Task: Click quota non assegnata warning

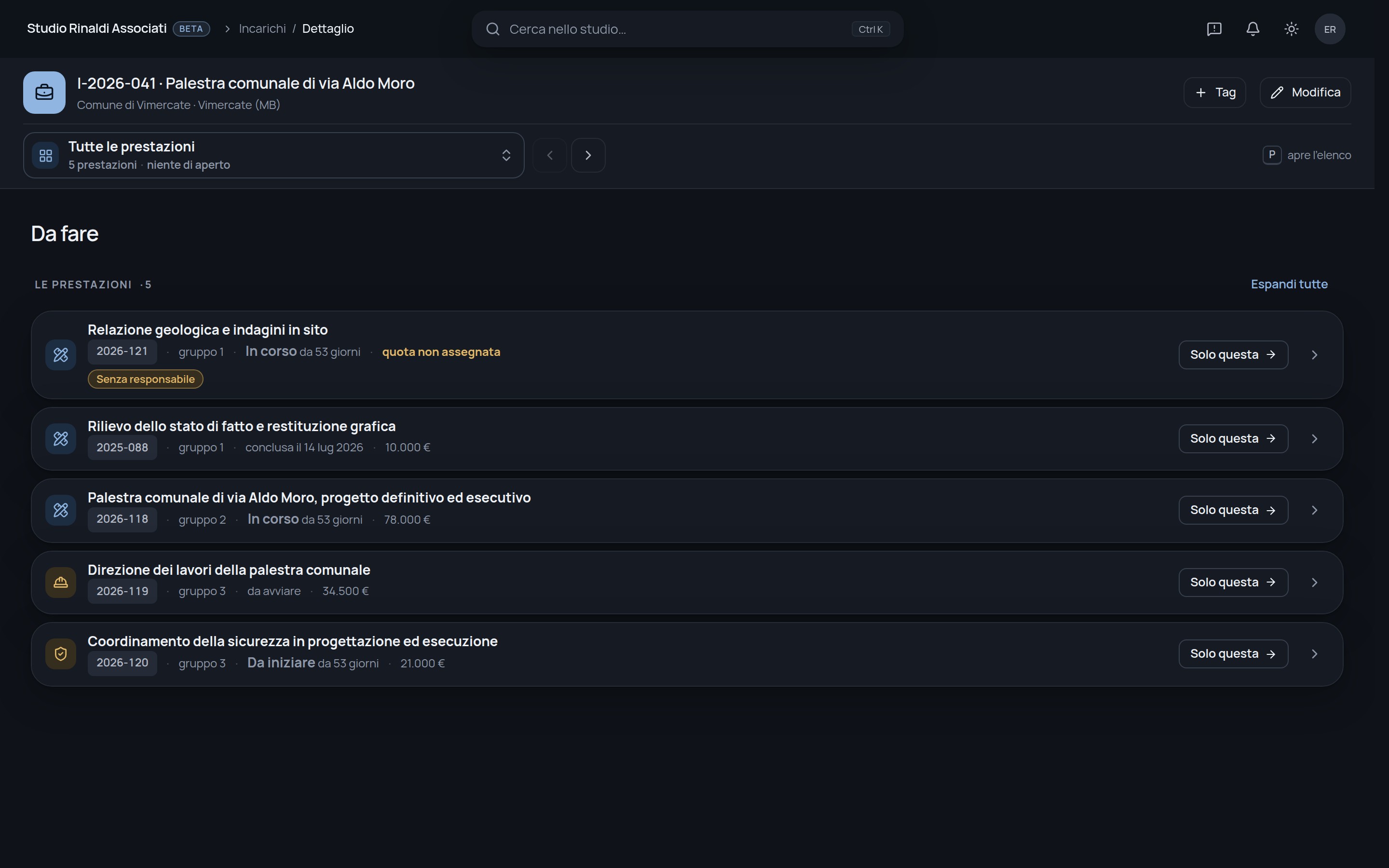Action: click(x=441, y=352)
